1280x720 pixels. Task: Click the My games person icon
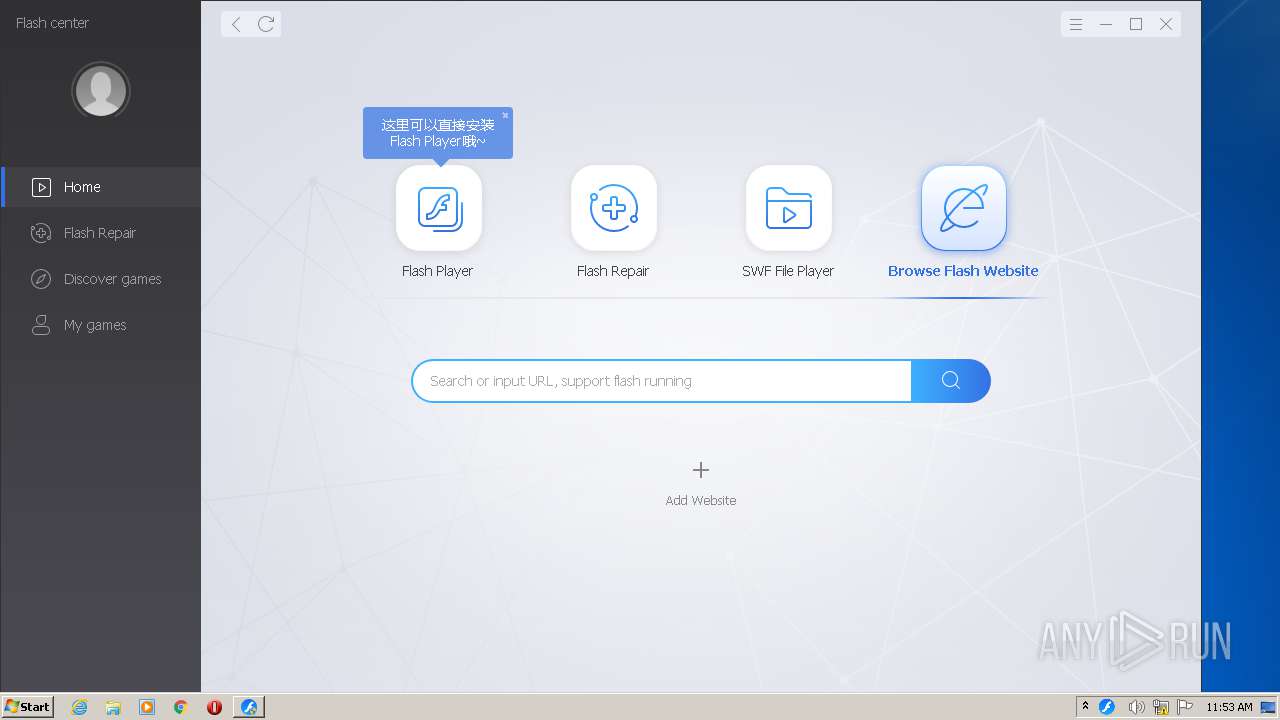[41, 325]
